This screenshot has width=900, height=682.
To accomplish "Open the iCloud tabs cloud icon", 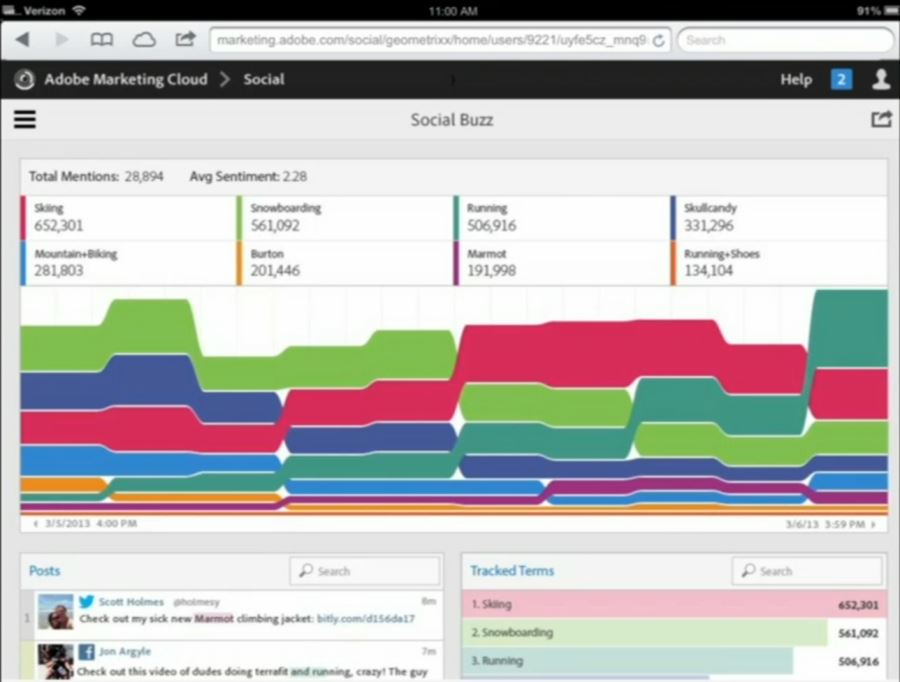I will (x=144, y=40).
